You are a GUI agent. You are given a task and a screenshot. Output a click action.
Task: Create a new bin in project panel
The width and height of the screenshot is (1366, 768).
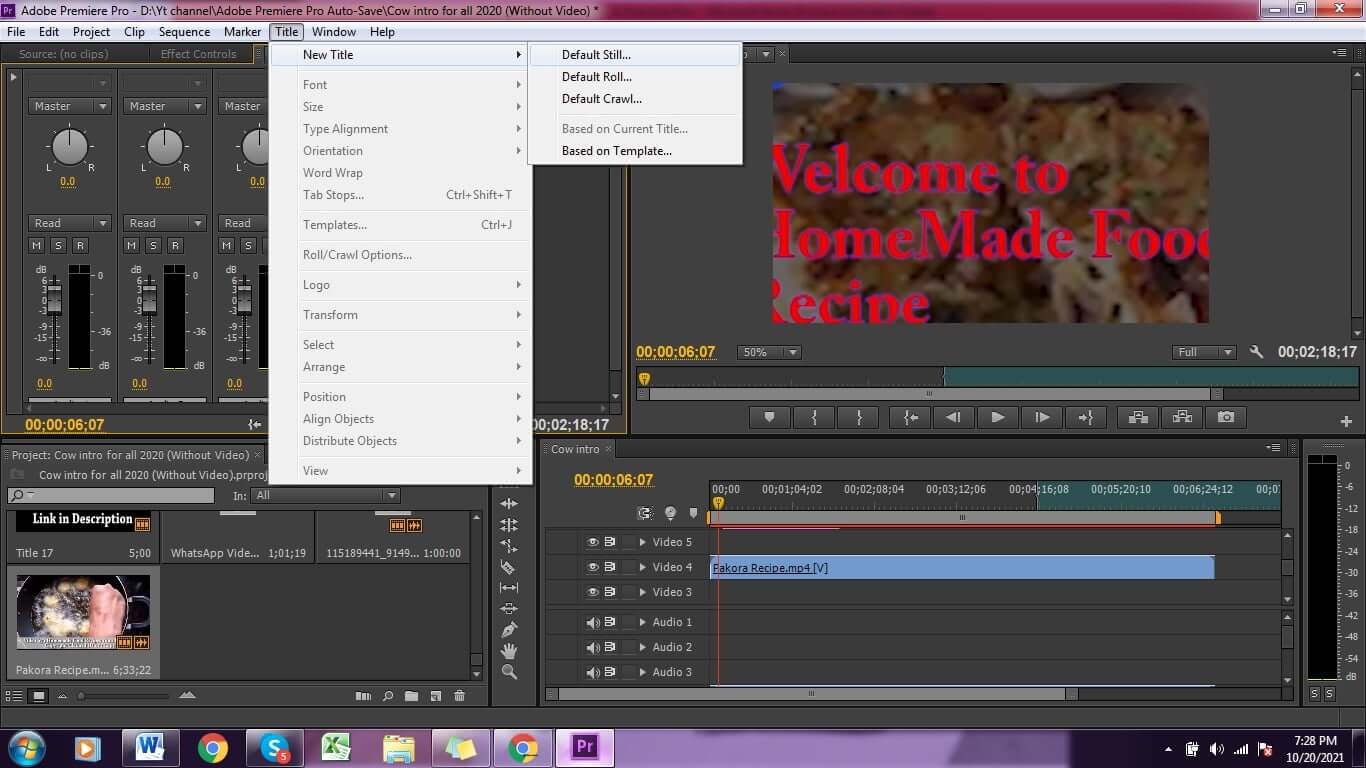pyautogui.click(x=411, y=696)
